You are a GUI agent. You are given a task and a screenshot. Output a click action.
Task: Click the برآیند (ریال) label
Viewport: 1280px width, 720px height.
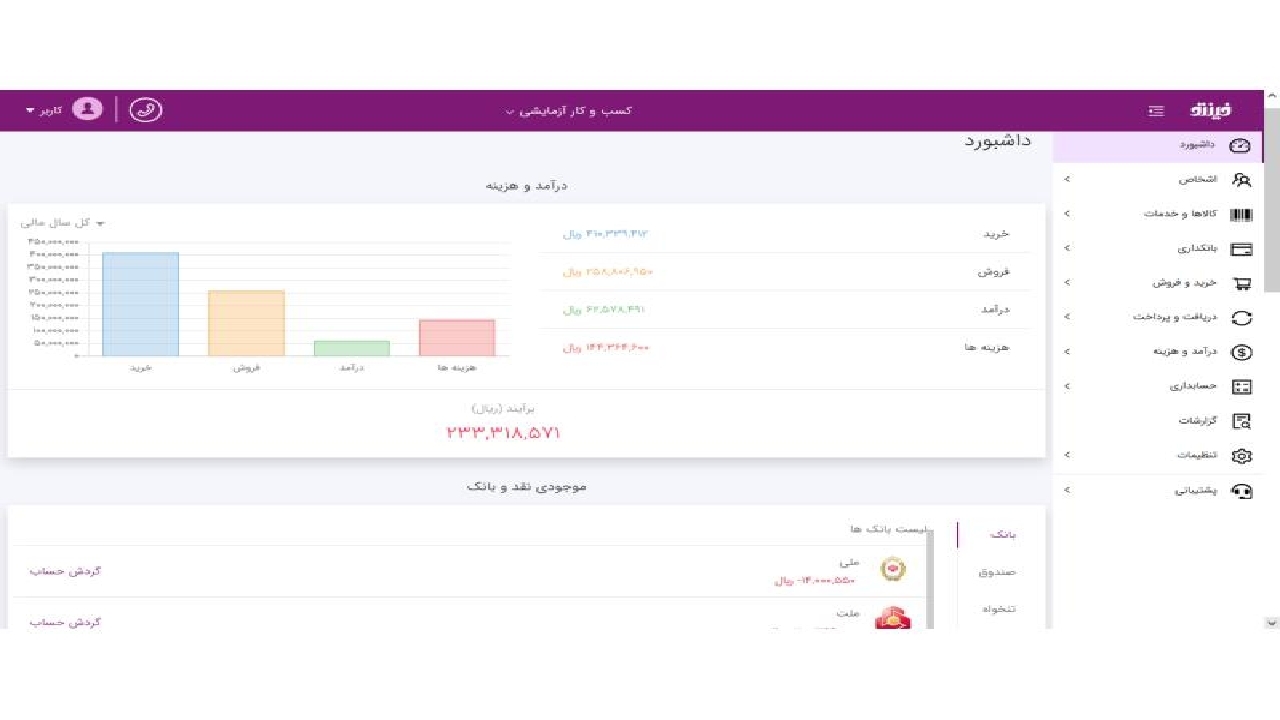click(x=503, y=409)
